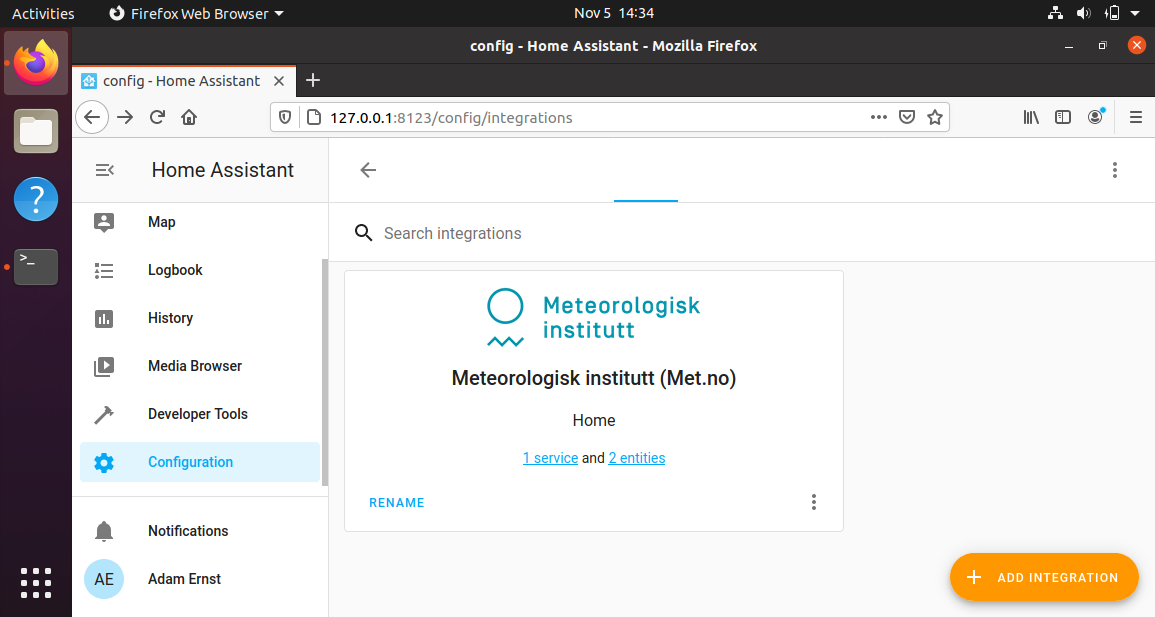The height and width of the screenshot is (617, 1155).
Task: Click the ADD INTEGRATION button
Action: pos(1045,577)
